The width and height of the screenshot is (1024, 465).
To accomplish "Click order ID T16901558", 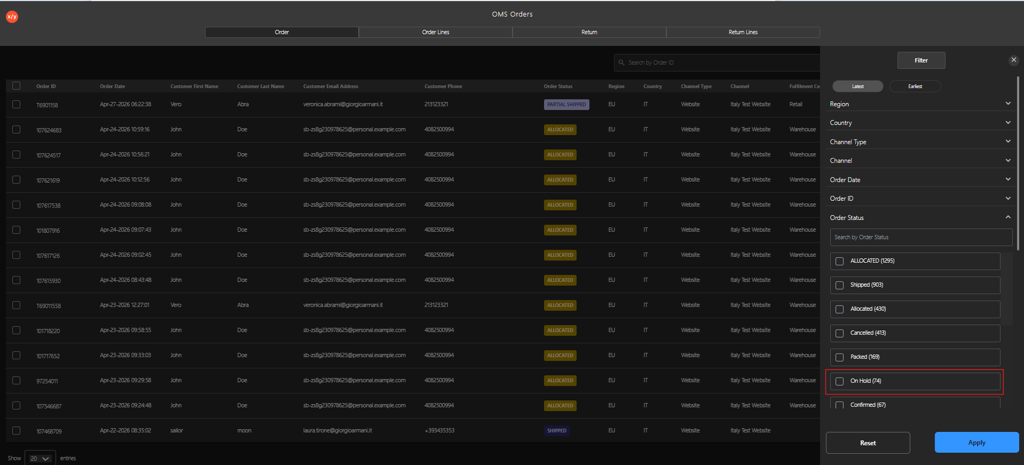I will (48, 306).
